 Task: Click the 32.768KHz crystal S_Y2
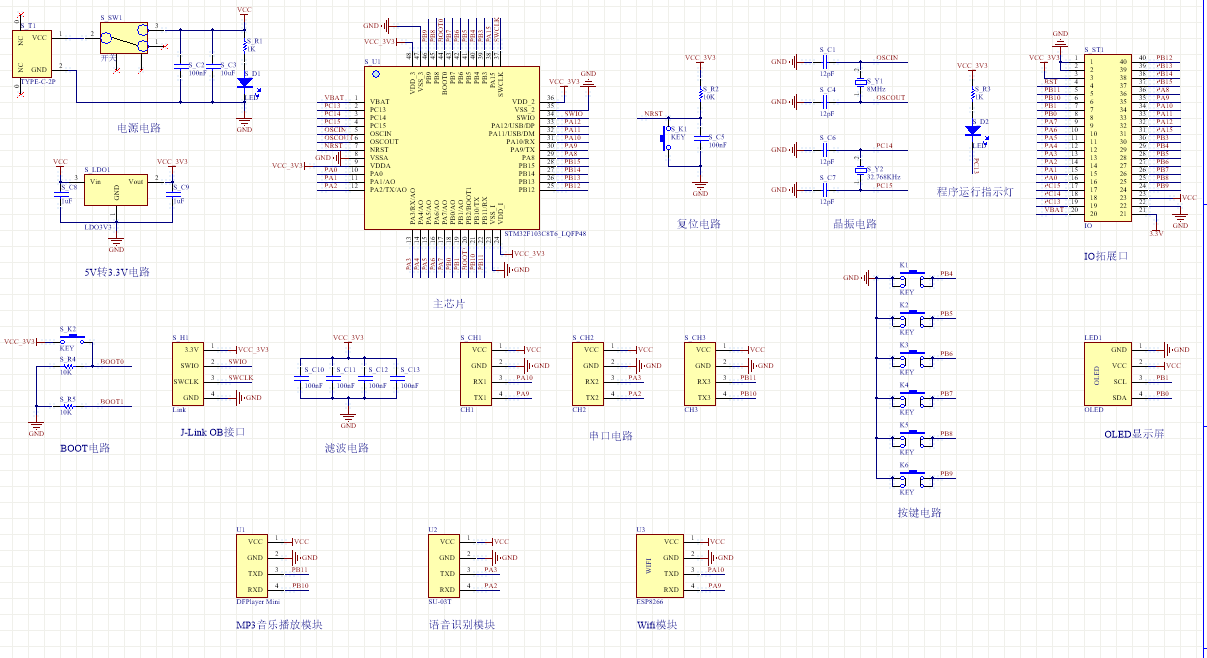point(859,171)
